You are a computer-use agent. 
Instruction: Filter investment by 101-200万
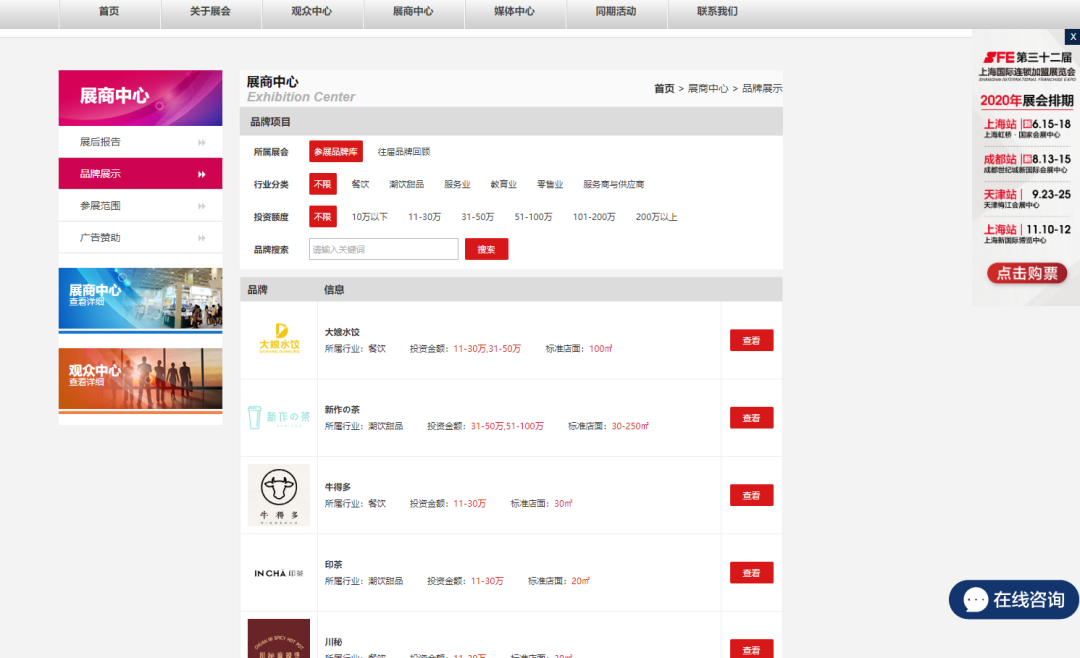[594, 217]
